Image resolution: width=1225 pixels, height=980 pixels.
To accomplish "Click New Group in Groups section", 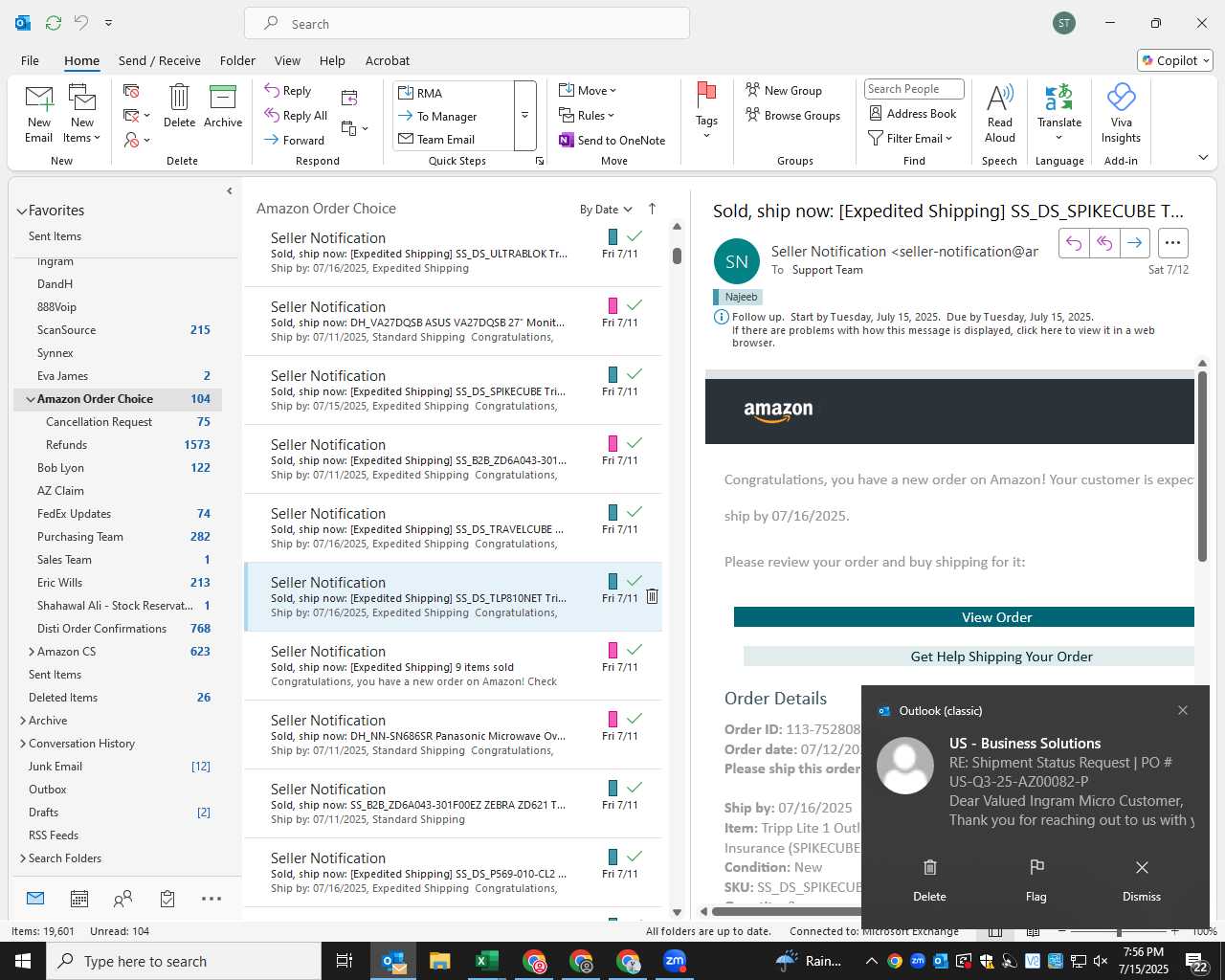I will coord(784,90).
